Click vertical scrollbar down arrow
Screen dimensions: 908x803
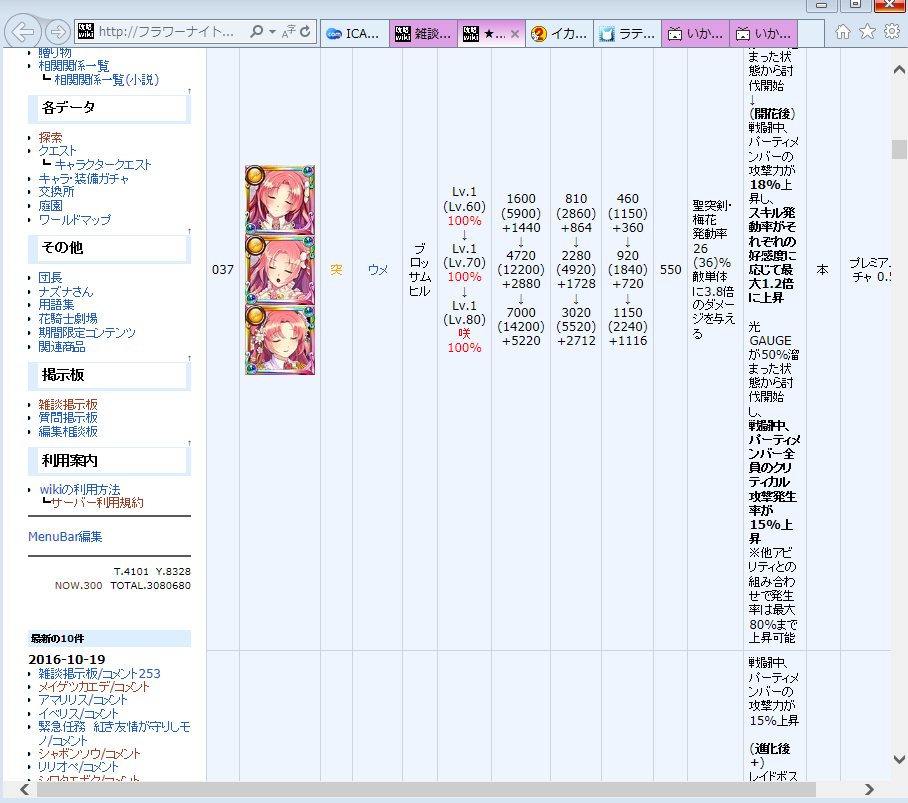click(899, 759)
